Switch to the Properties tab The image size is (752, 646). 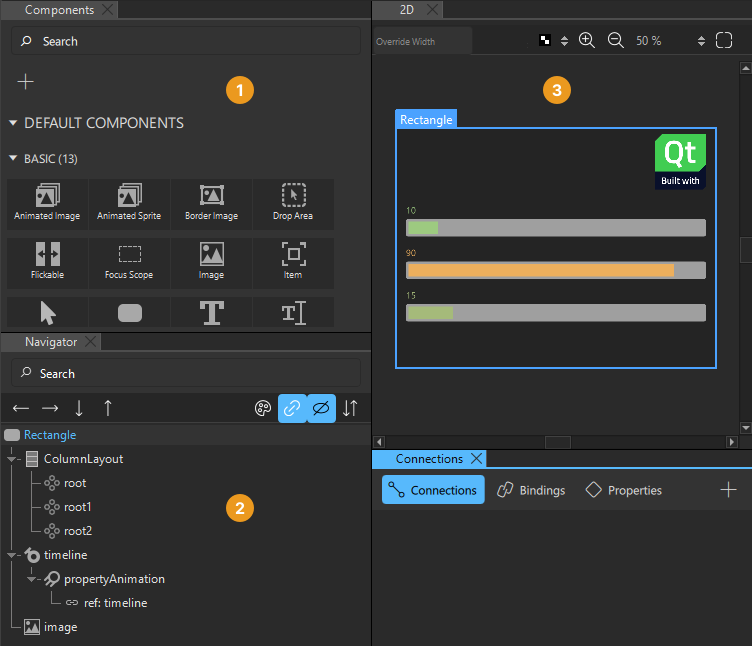(x=624, y=490)
